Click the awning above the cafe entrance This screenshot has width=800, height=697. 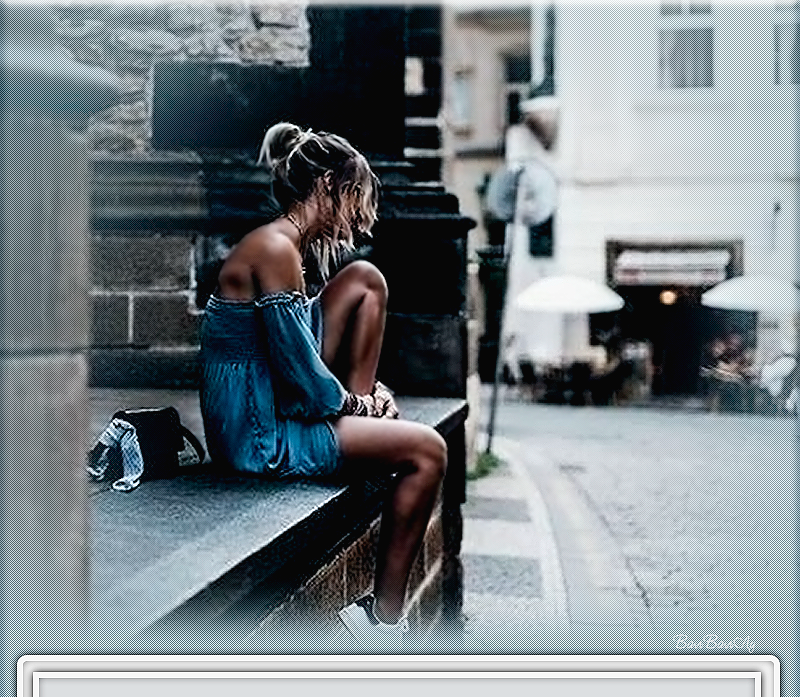671,266
